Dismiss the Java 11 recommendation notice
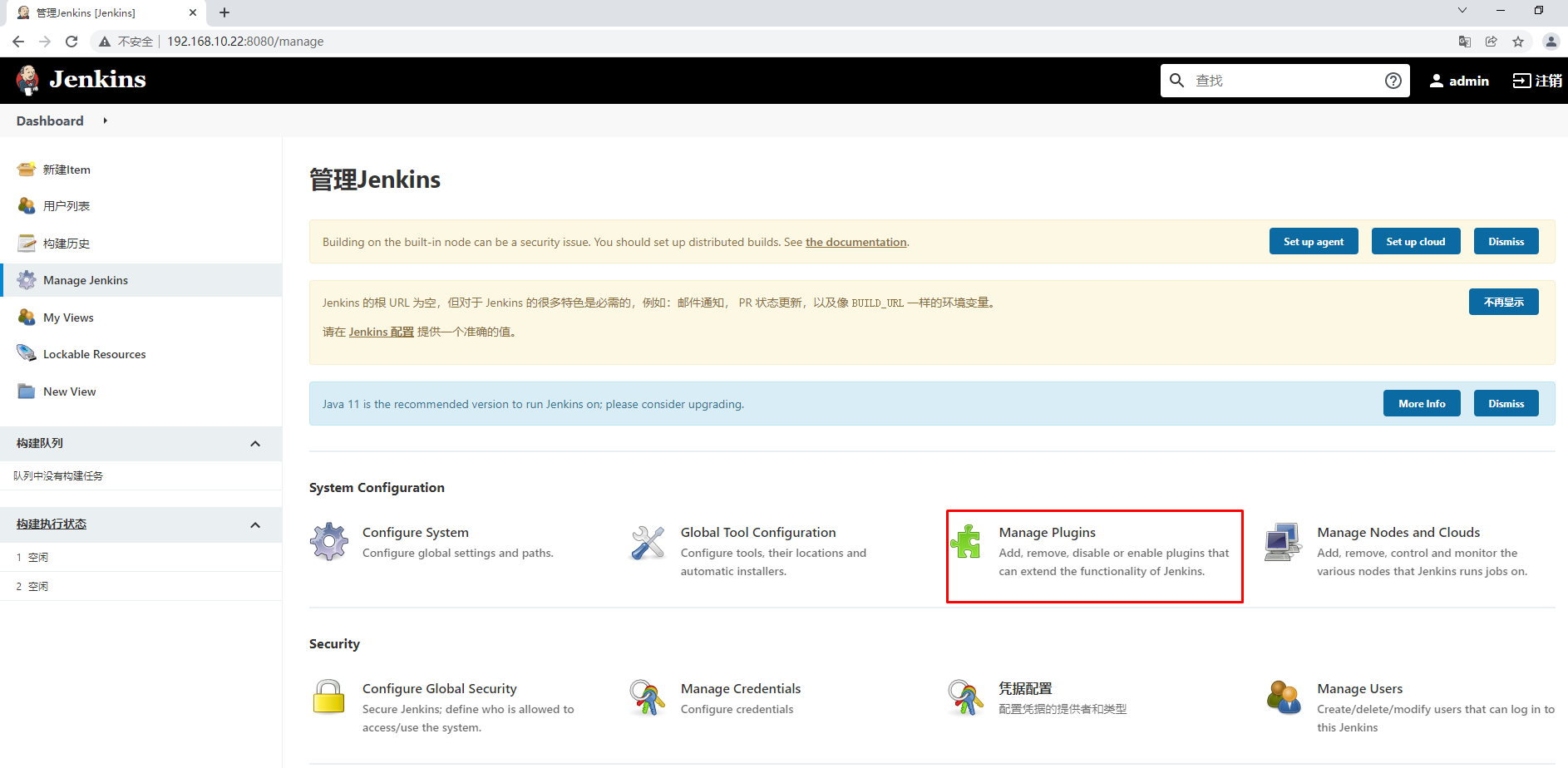The width and height of the screenshot is (1568, 768). (1506, 404)
